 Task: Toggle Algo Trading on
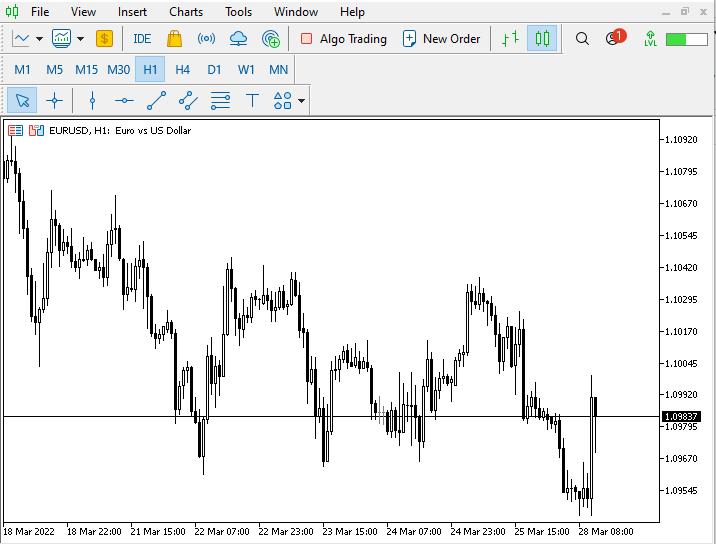[343, 39]
